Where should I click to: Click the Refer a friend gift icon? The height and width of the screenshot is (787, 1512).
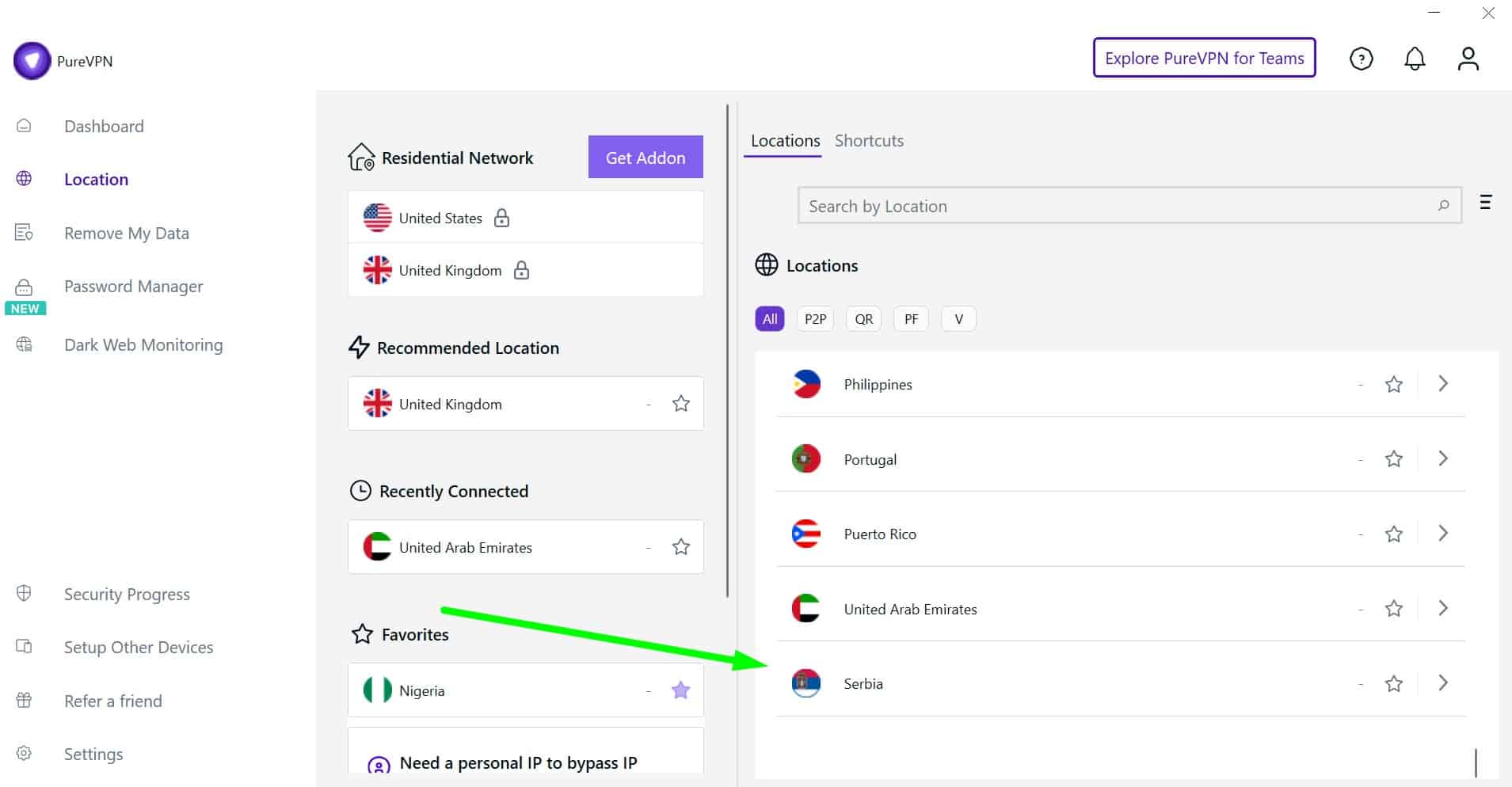click(x=24, y=701)
